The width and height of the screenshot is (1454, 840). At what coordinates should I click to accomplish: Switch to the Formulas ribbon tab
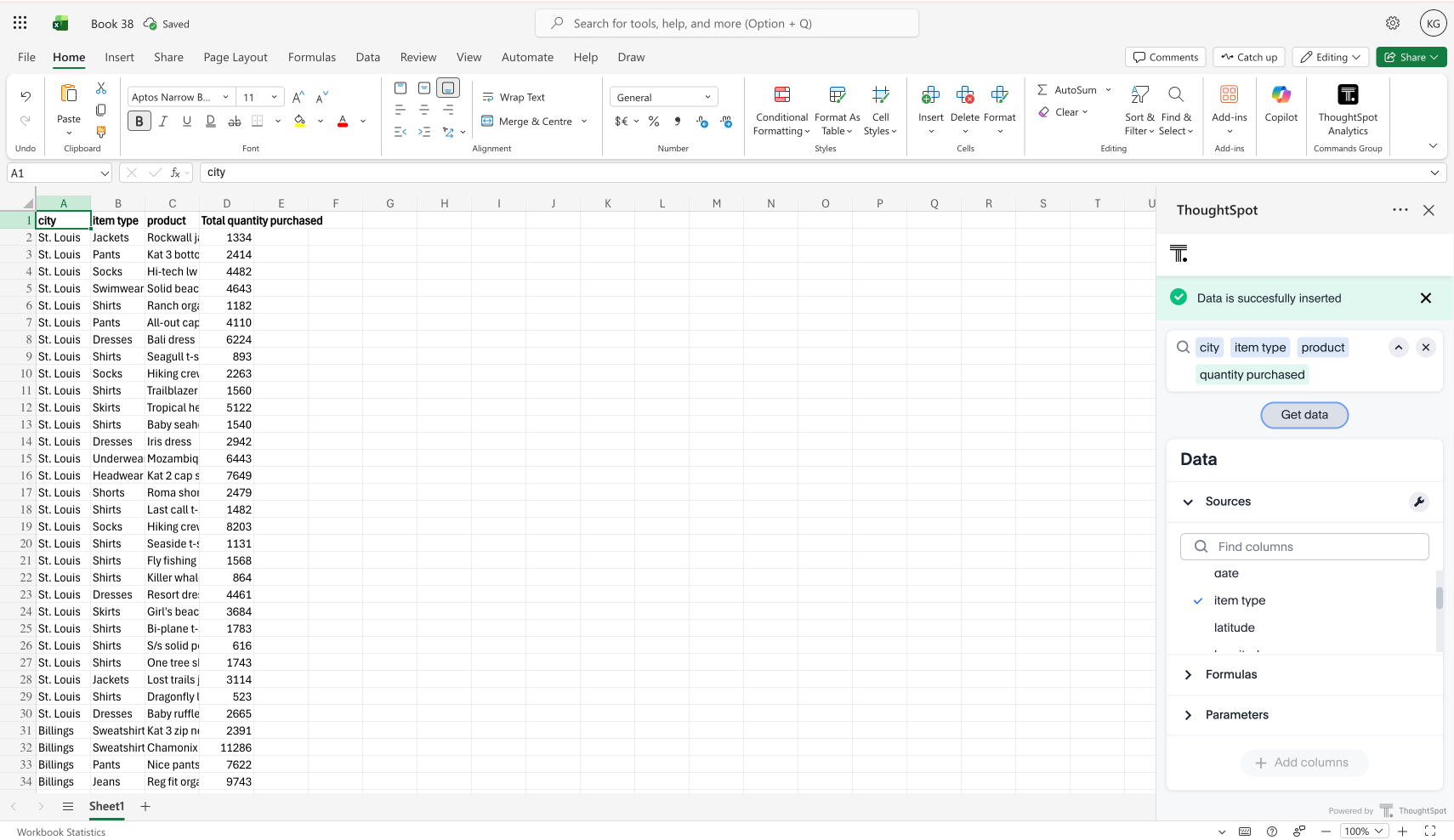click(311, 57)
